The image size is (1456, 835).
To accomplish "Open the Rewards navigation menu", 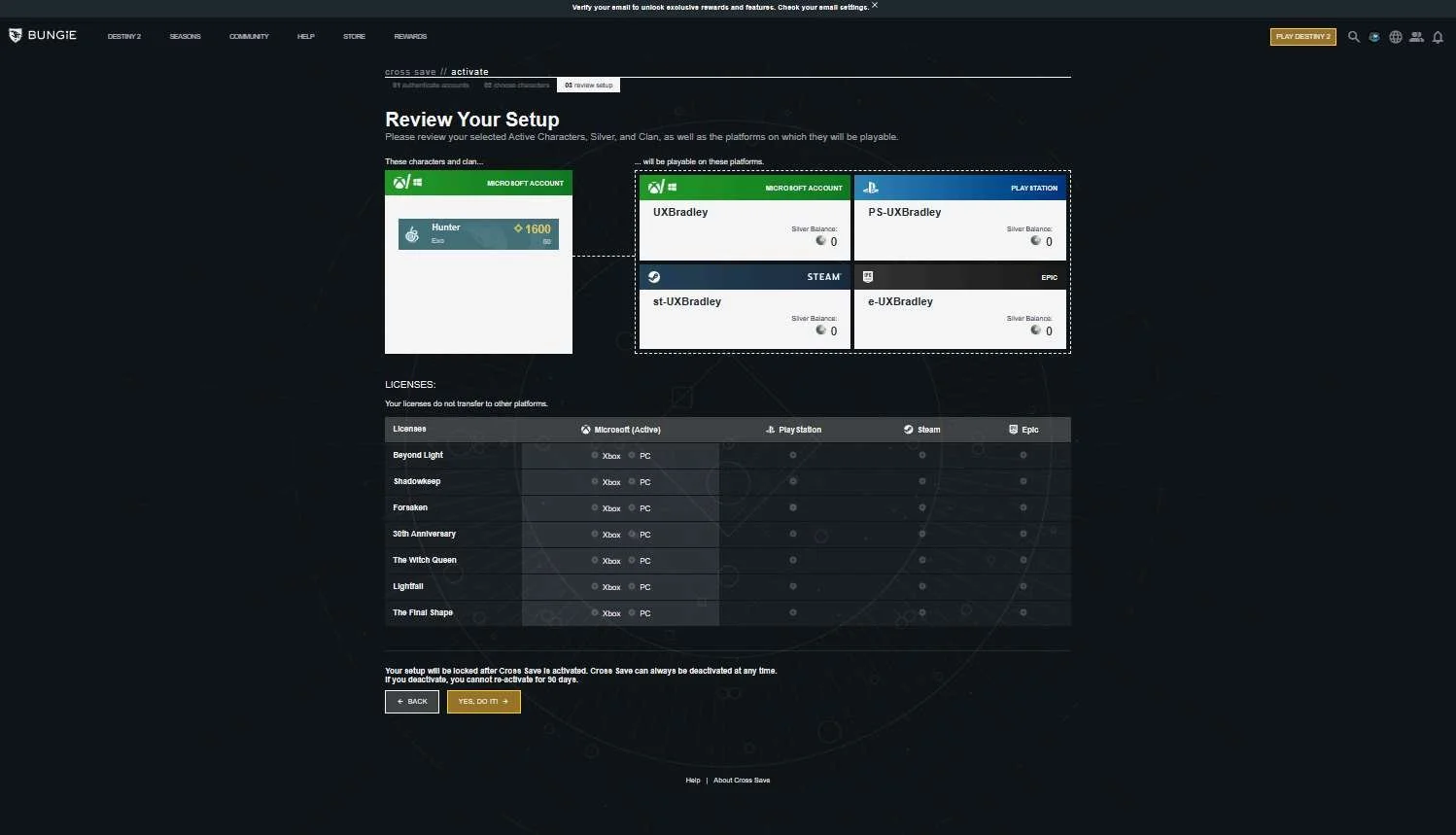I will 410,37.
